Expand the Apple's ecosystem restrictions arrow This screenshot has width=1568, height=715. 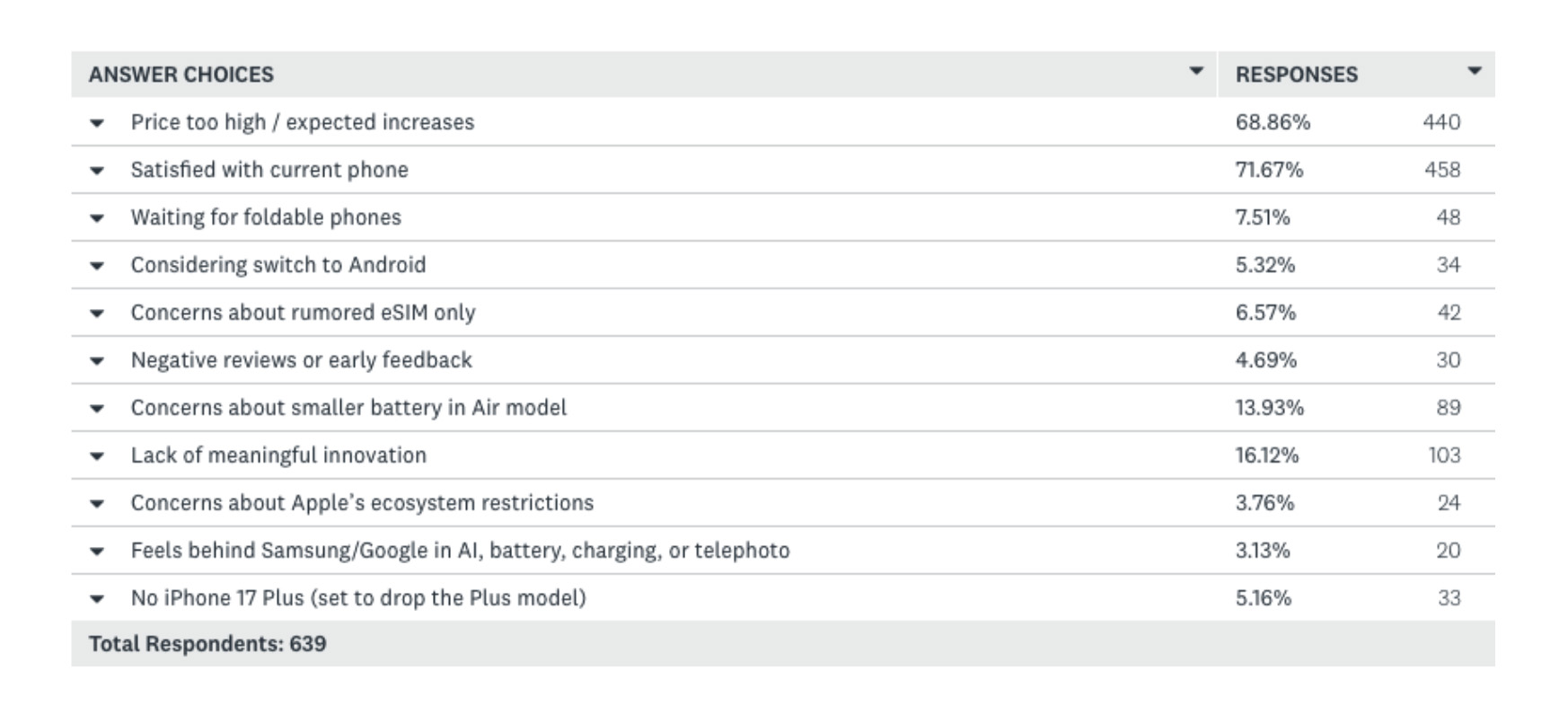pyautogui.click(x=97, y=504)
